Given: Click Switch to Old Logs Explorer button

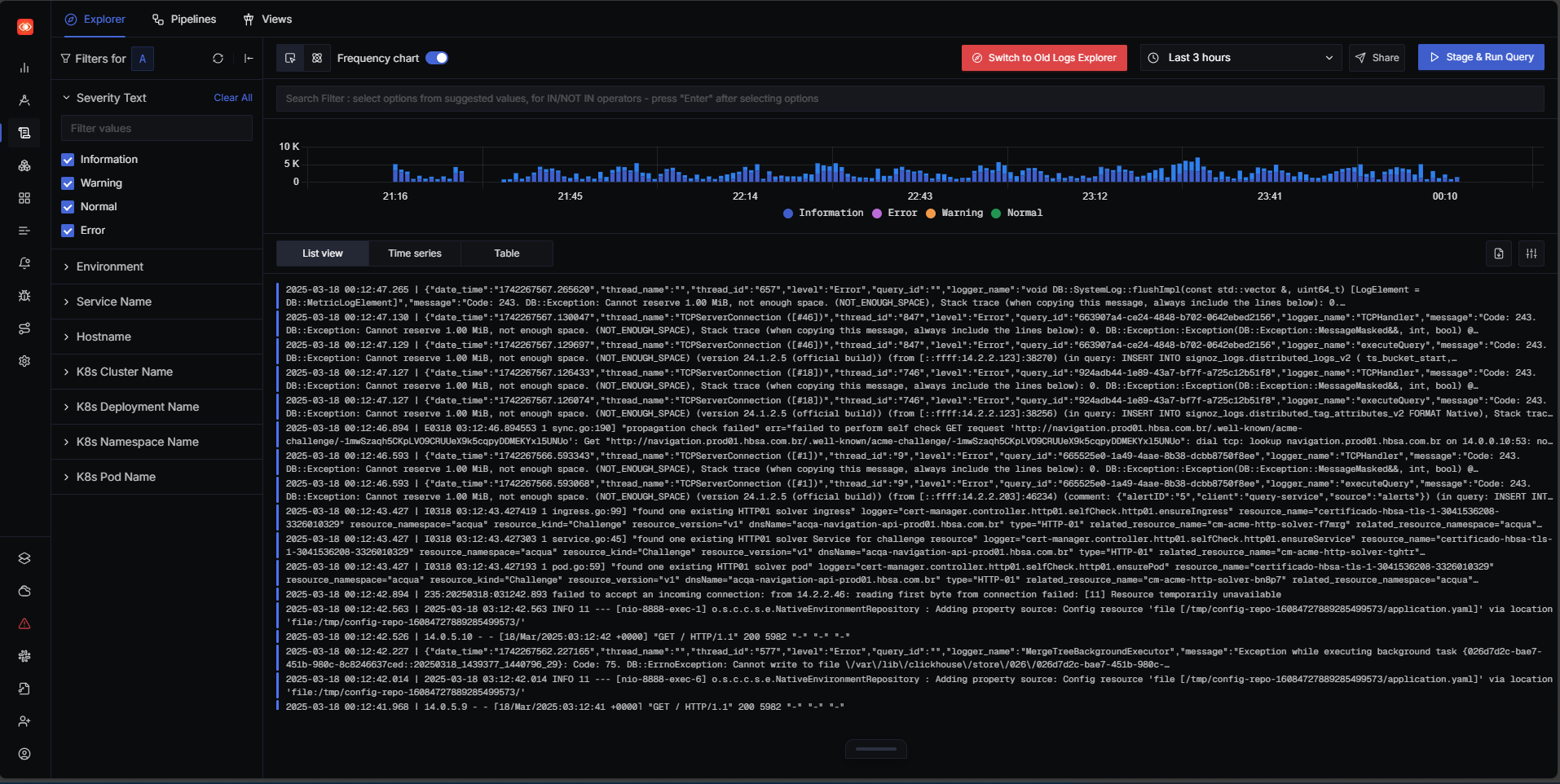Looking at the screenshot, I should tap(1044, 58).
